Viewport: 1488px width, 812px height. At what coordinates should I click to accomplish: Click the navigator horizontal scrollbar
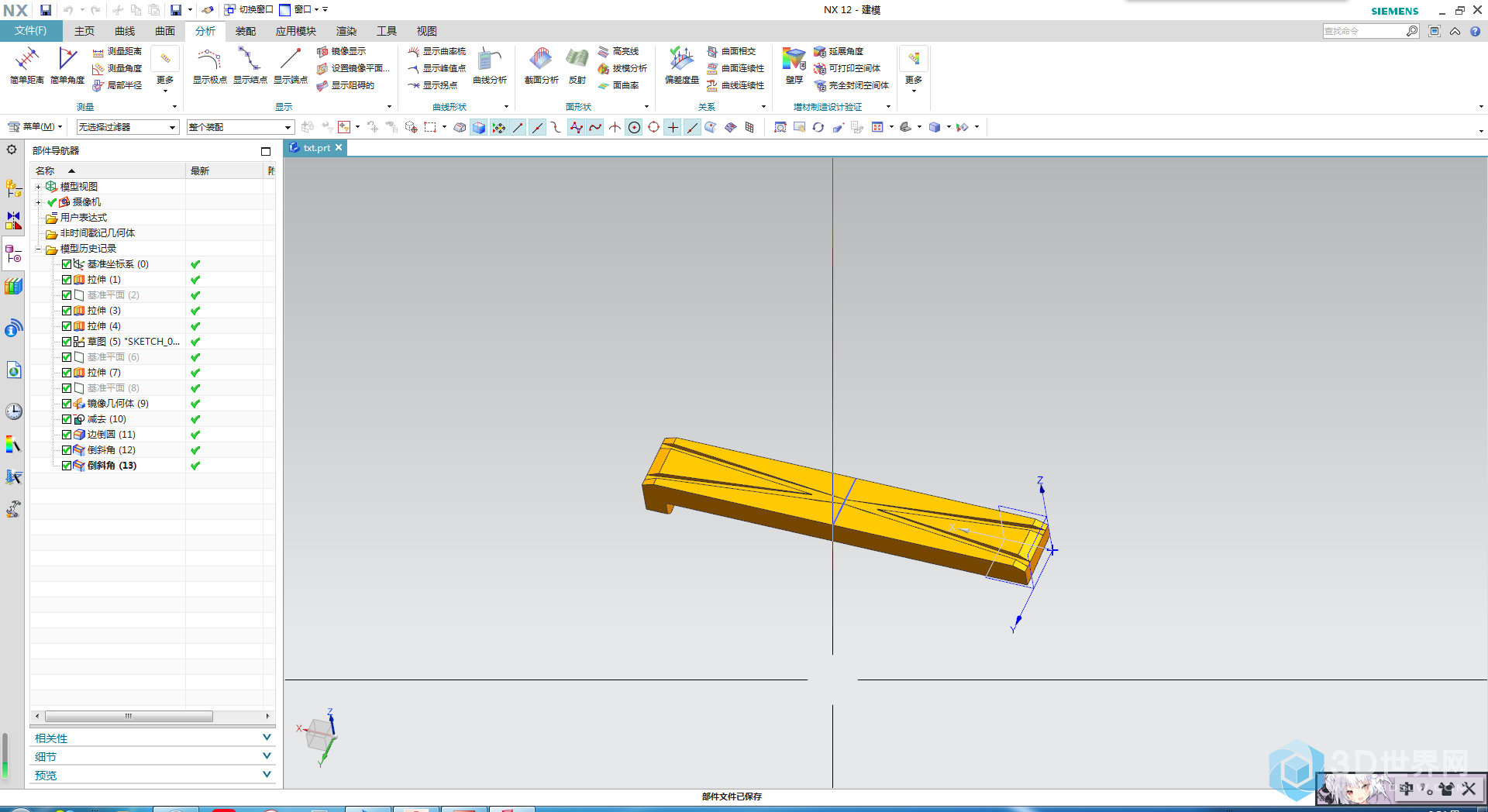click(x=129, y=717)
